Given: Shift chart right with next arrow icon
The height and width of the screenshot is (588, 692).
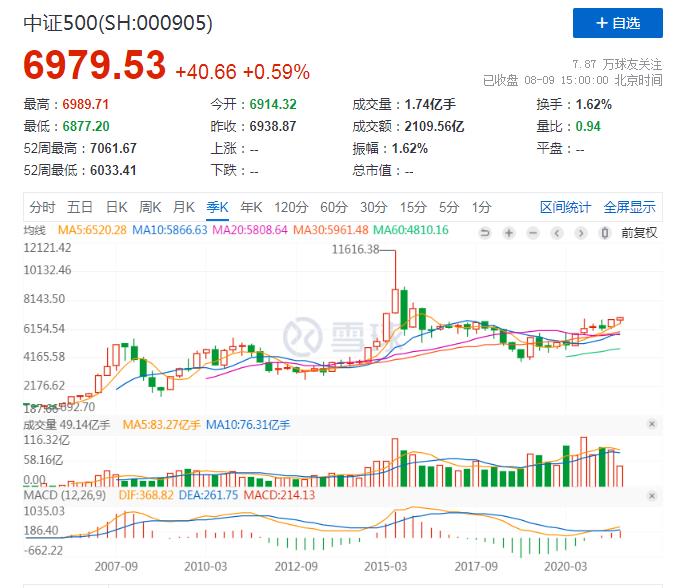Looking at the screenshot, I should point(581,233).
